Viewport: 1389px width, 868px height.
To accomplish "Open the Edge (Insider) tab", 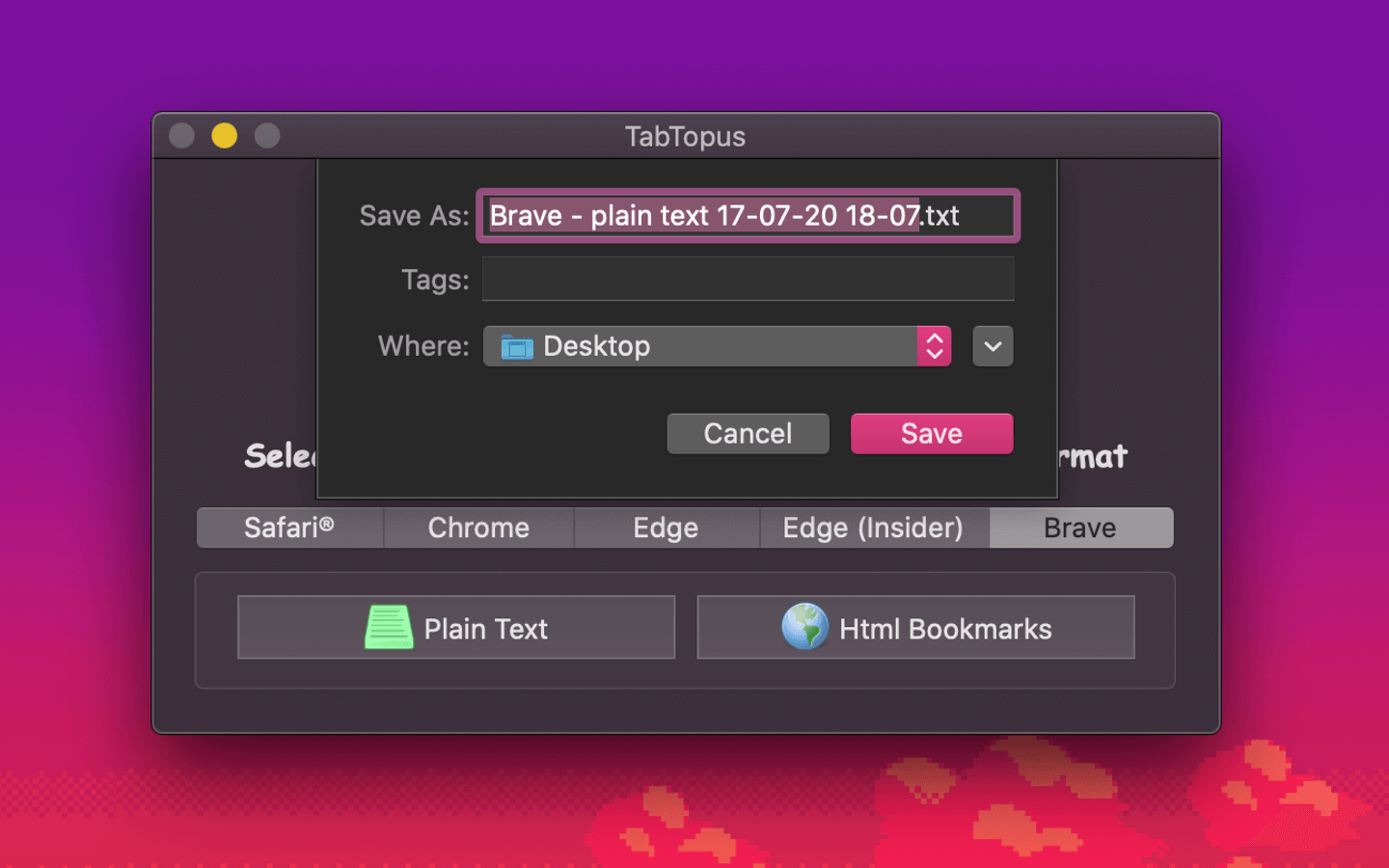I will click(x=873, y=529).
